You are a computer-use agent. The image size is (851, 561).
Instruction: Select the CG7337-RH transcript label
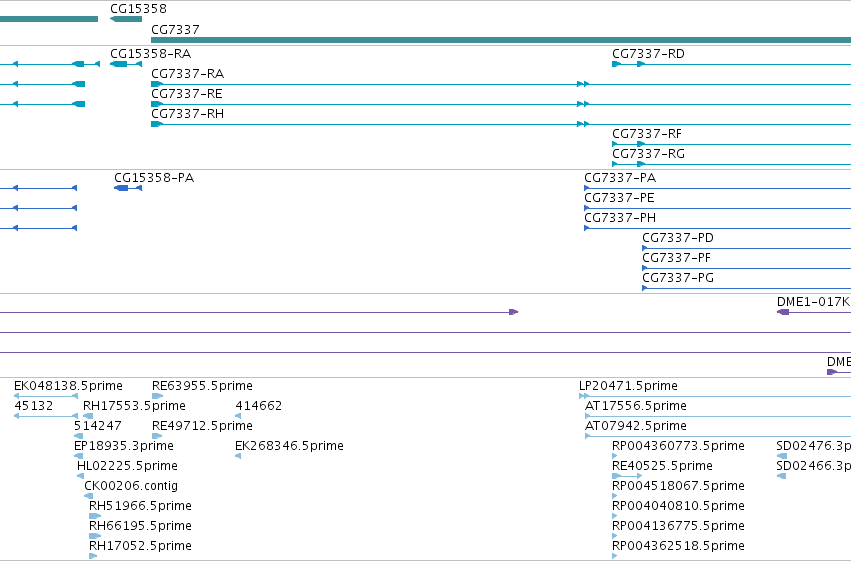coord(187,114)
